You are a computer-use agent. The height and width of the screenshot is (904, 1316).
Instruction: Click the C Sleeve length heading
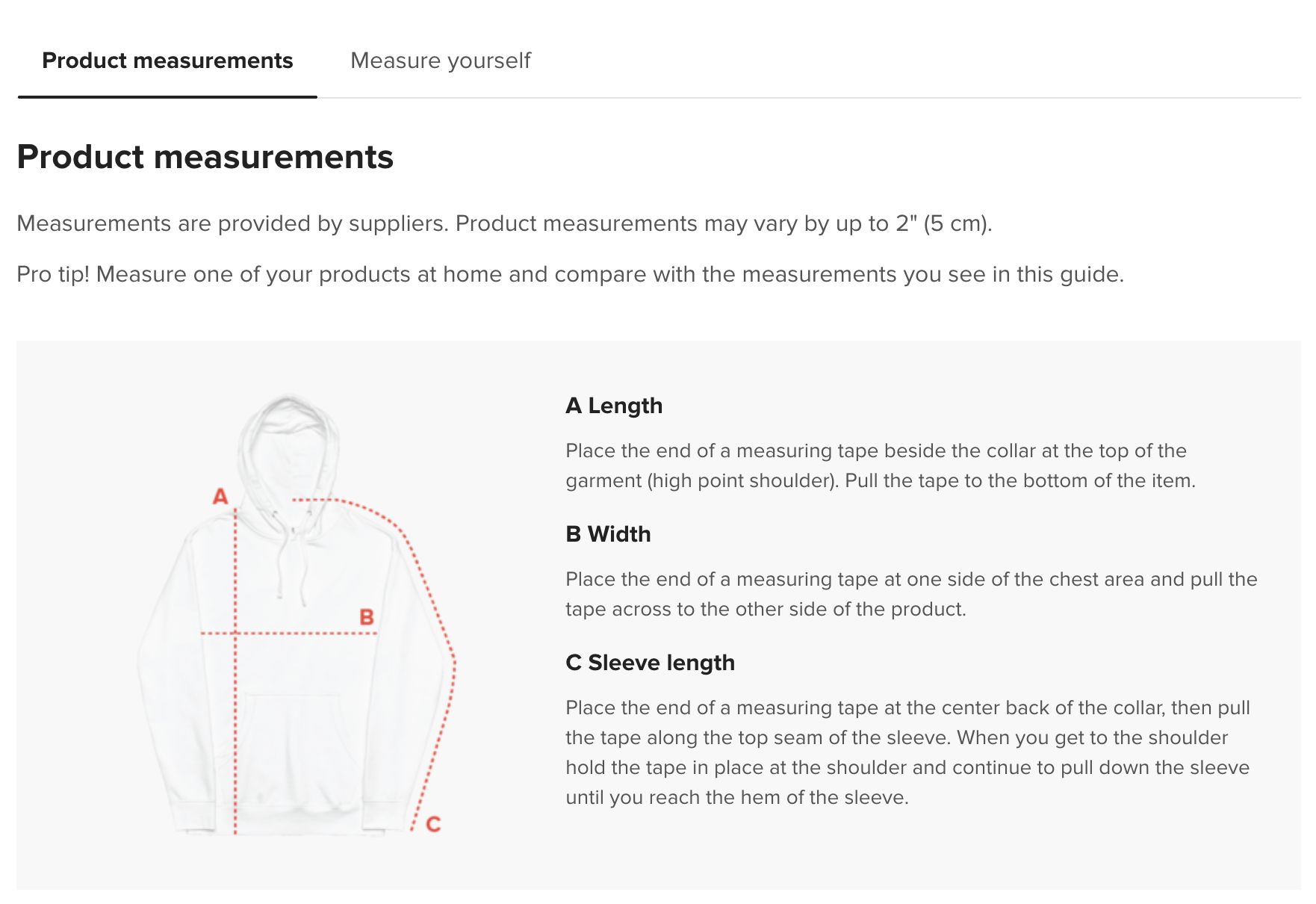(650, 663)
